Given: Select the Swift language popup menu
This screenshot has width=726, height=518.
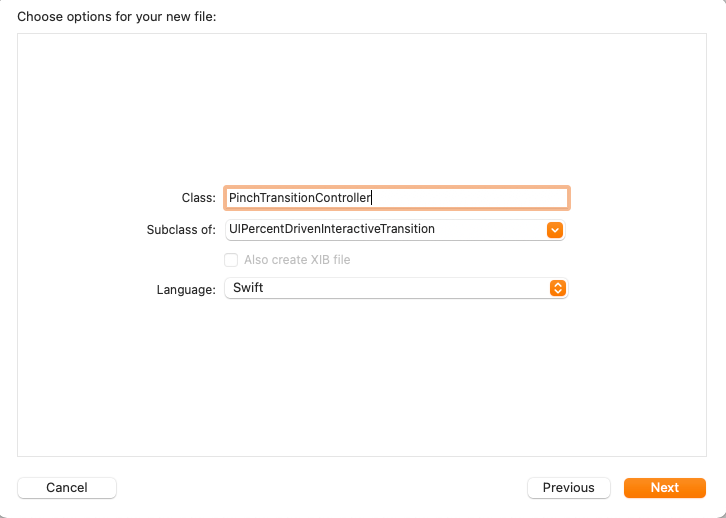Looking at the screenshot, I should [396, 288].
